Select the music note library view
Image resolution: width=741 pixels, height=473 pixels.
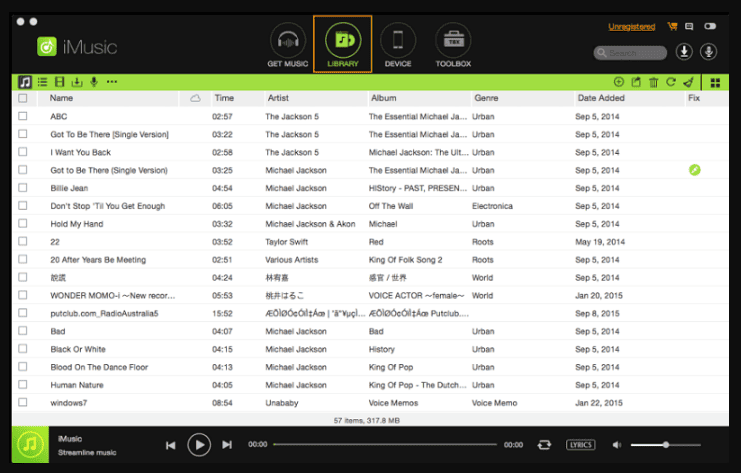click(25, 82)
